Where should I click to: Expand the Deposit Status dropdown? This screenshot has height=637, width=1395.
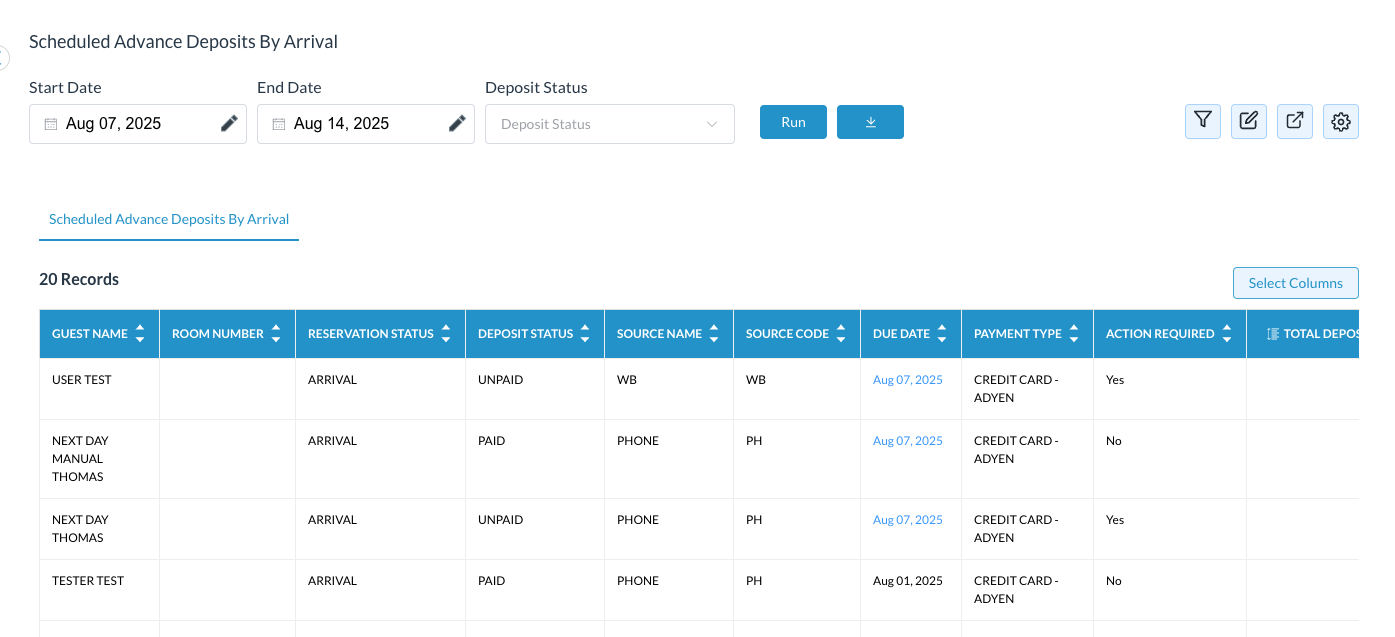(x=610, y=124)
